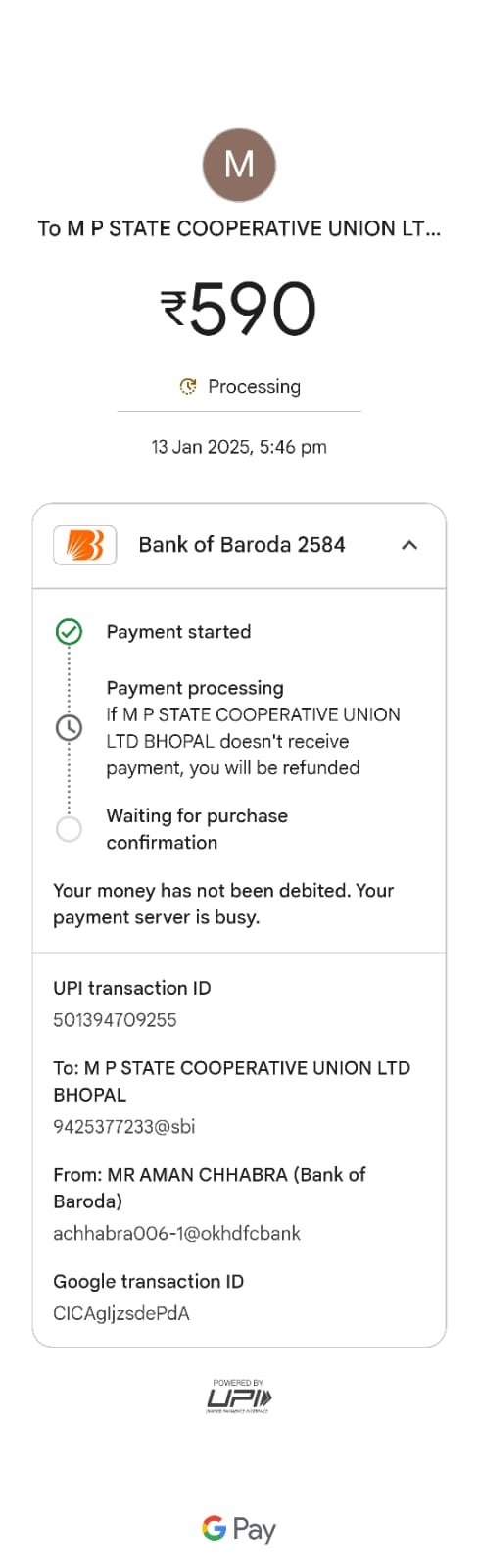
Task: Click the Powered by UPI logo
Action: coord(239,1396)
